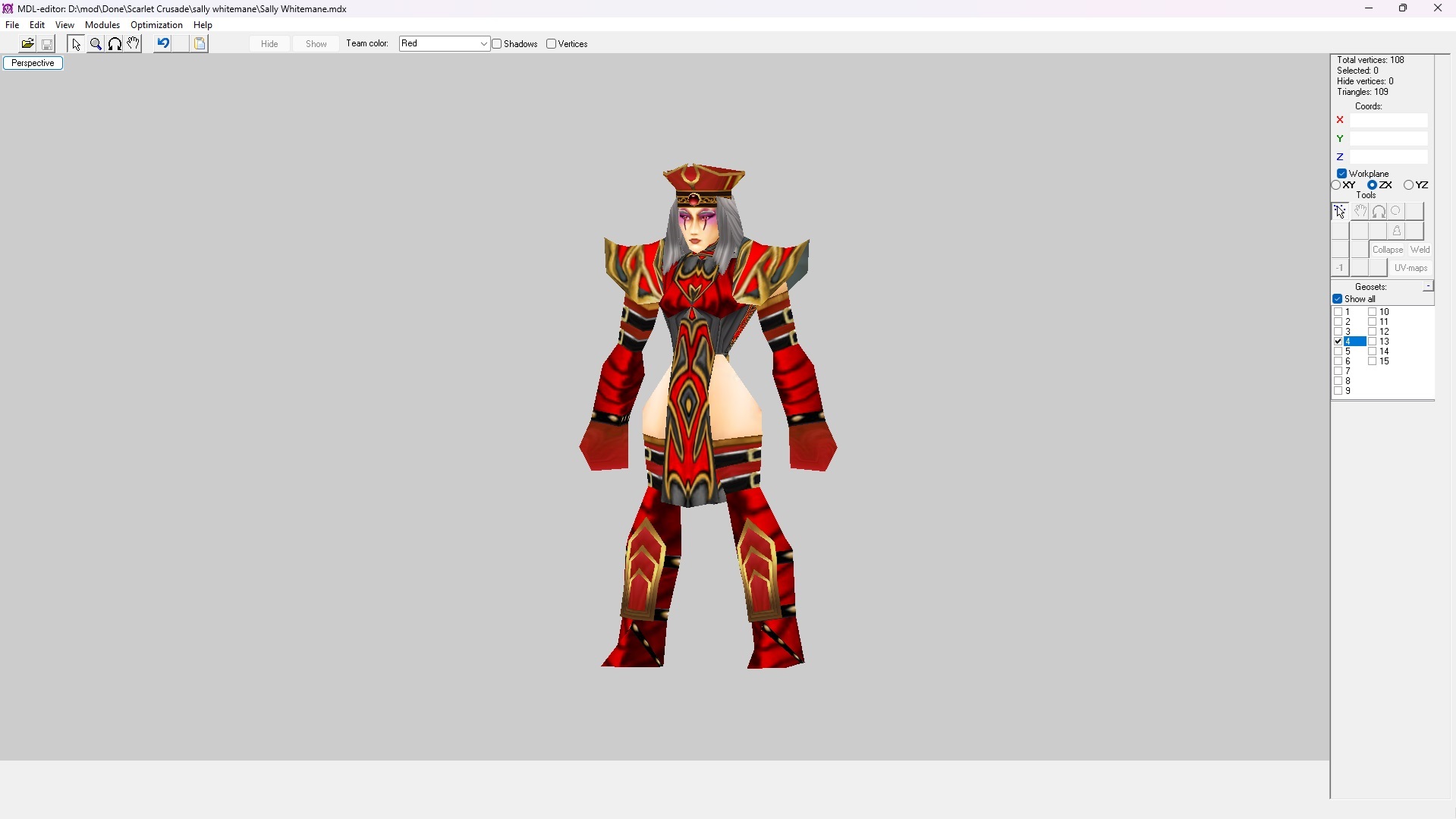The height and width of the screenshot is (819, 1456).
Task: Click the Weld button in Tools
Action: point(1421,250)
